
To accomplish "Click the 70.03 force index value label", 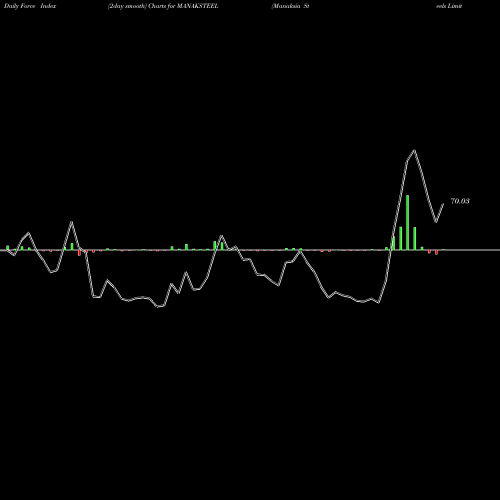I will pos(460,201).
